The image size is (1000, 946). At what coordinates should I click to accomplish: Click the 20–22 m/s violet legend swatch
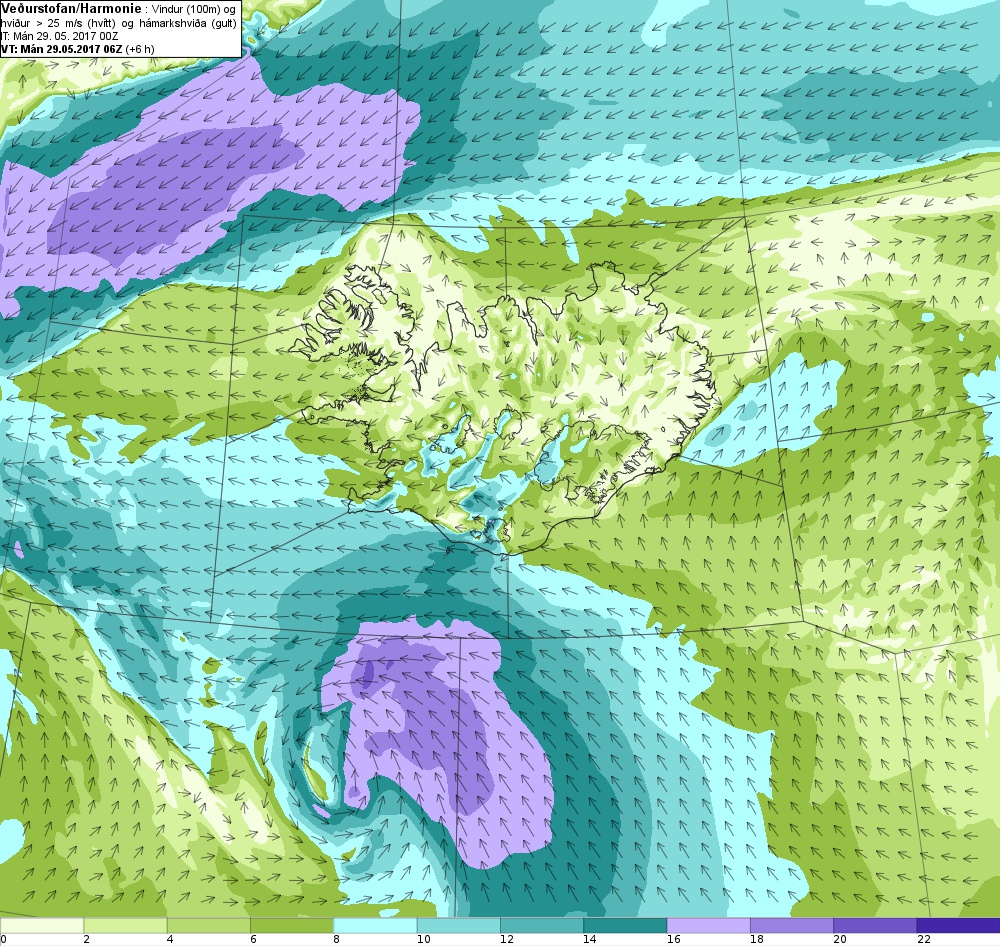(875, 925)
